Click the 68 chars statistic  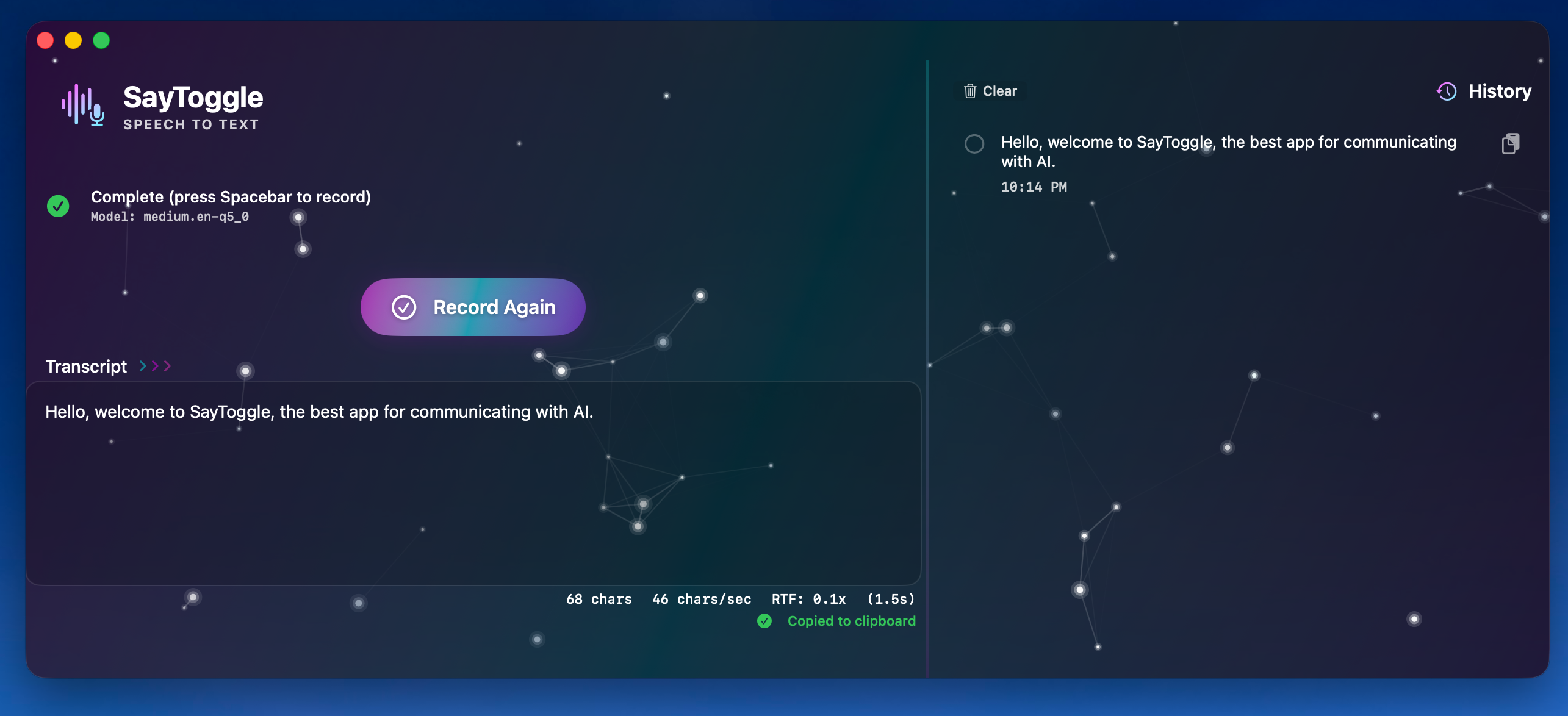point(599,599)
